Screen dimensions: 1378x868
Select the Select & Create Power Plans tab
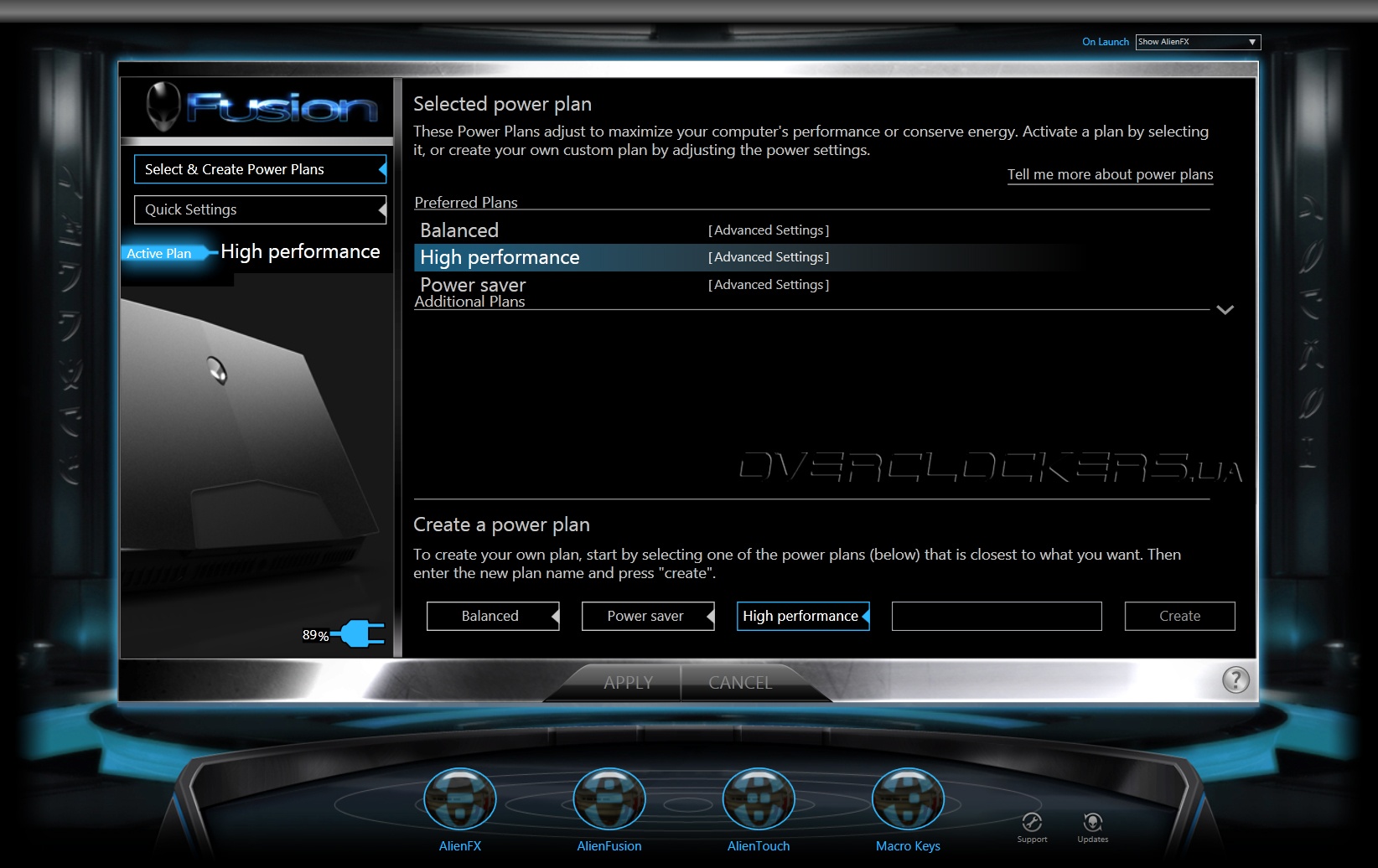[260, 169]
